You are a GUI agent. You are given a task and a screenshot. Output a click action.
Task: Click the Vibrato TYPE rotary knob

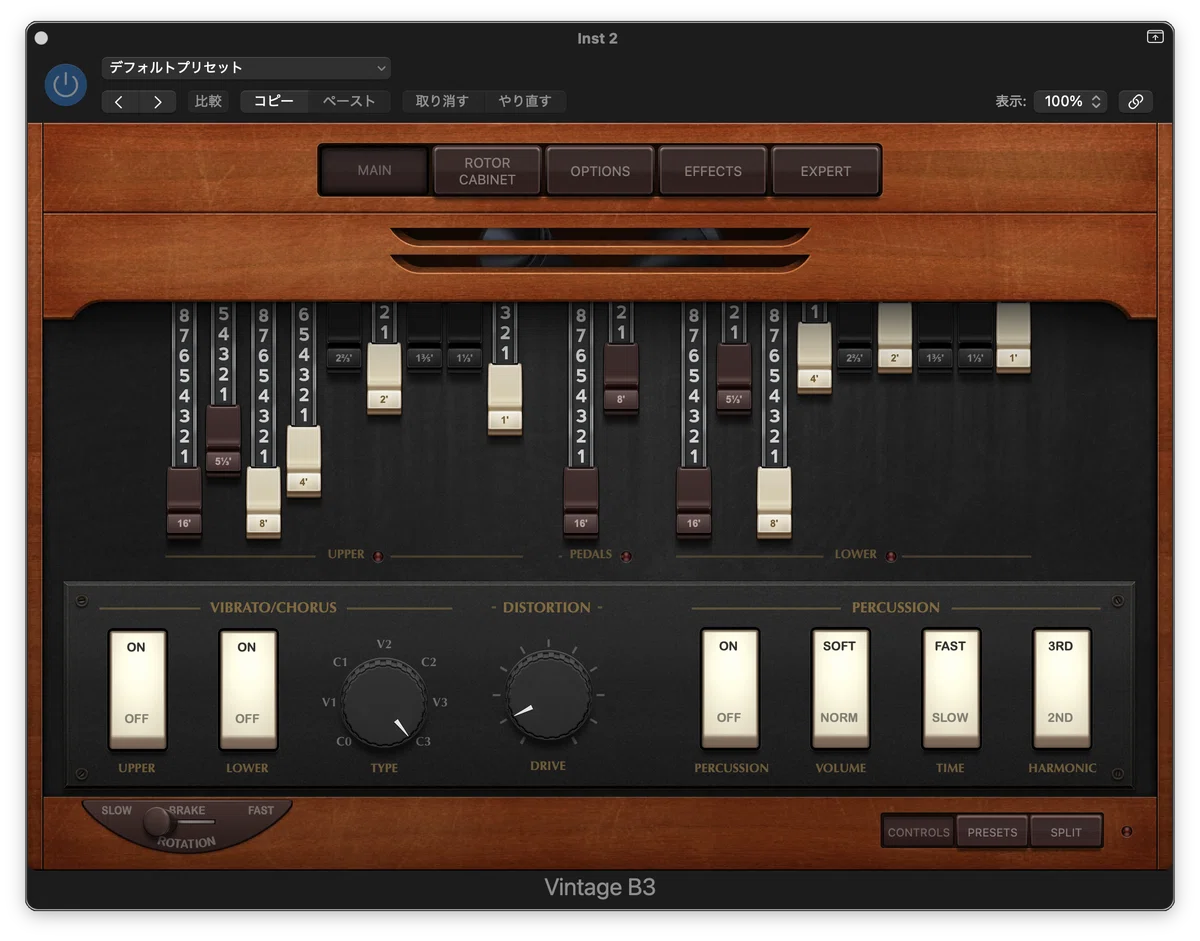pyautogui.click(x=384, y=703)
